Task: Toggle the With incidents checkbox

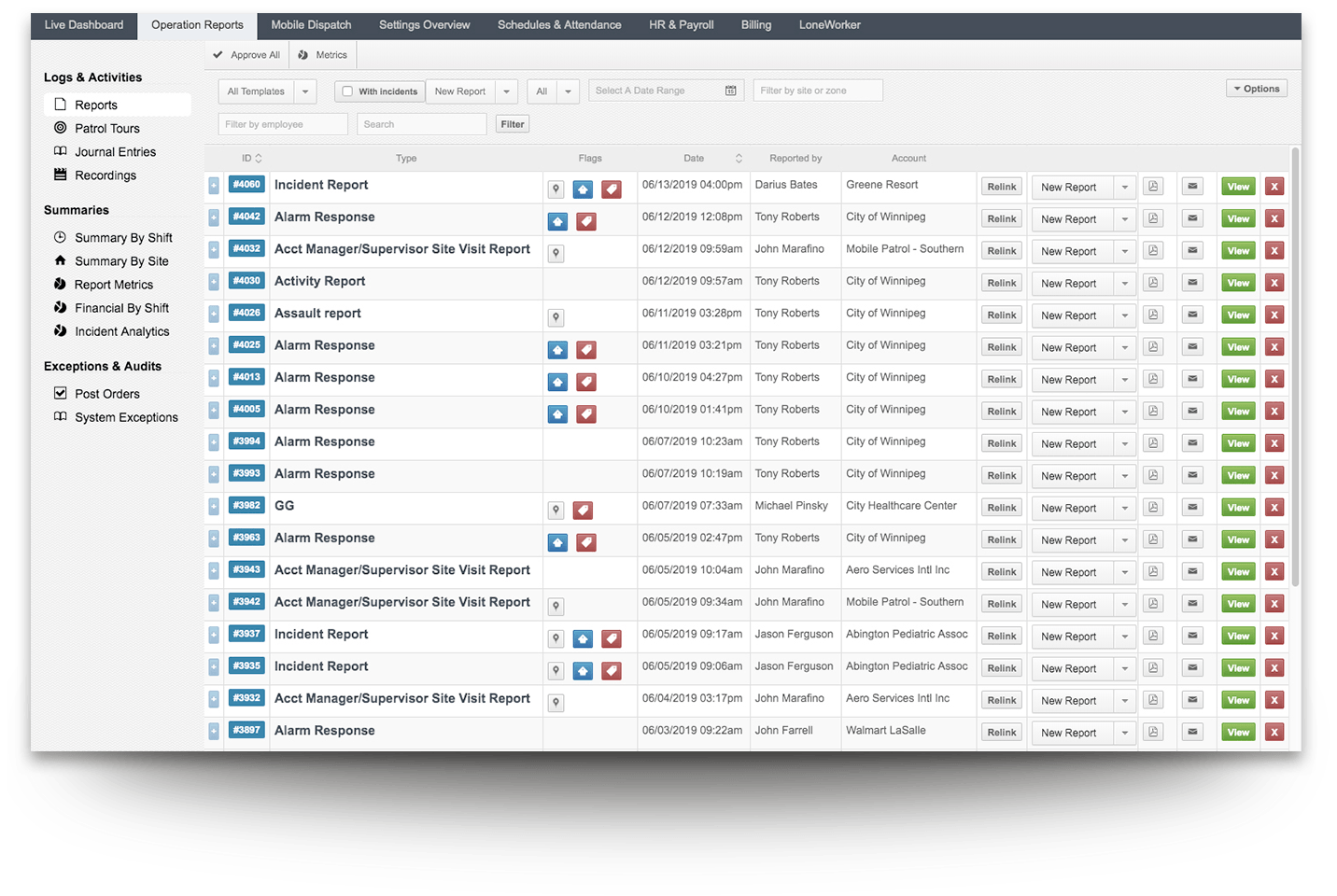Action: pos(347,91)
